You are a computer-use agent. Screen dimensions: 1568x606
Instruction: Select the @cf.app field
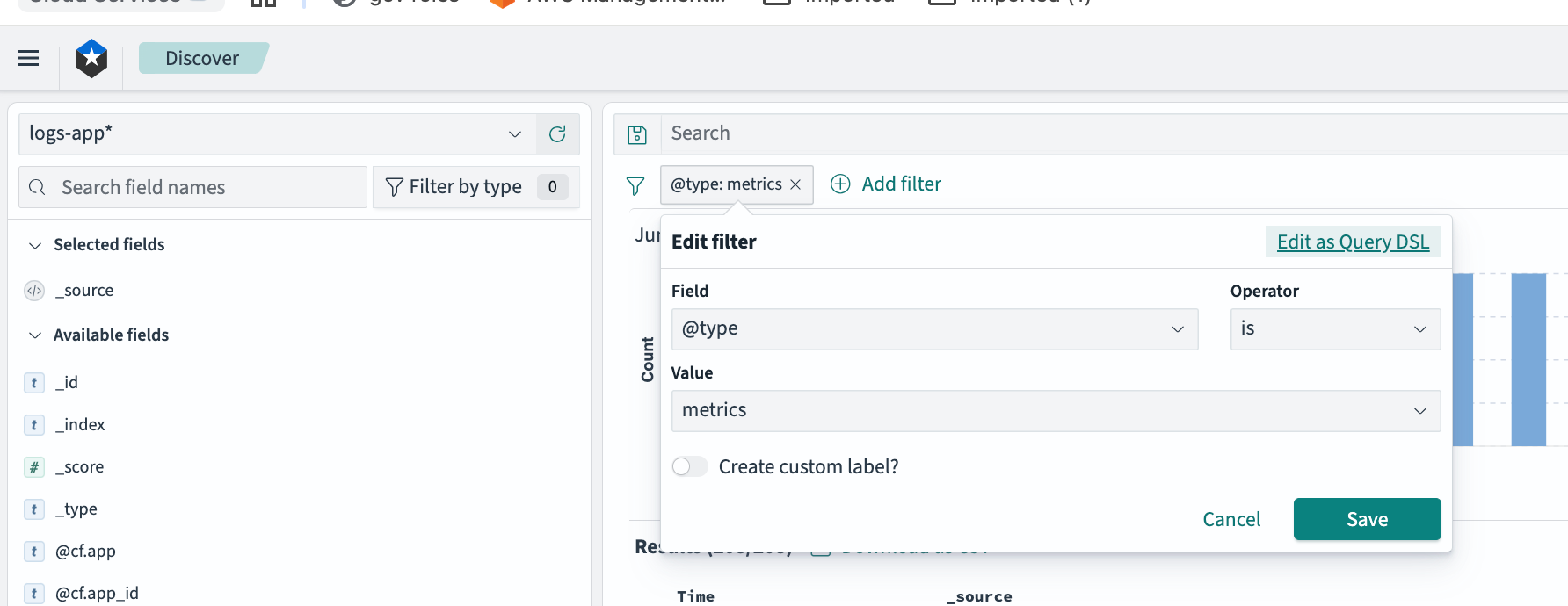85,551
